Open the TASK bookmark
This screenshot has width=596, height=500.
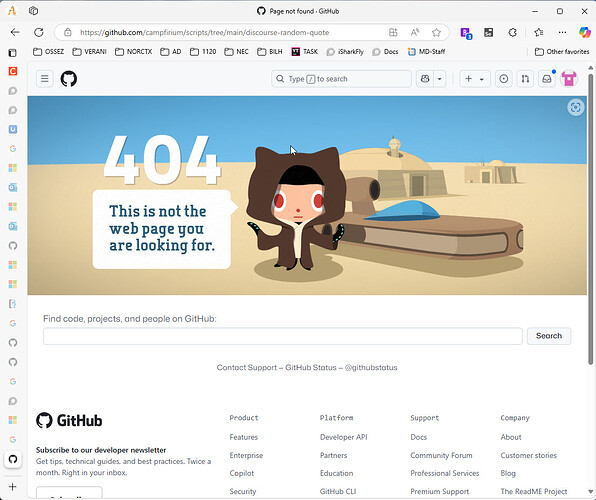point(304,52)
